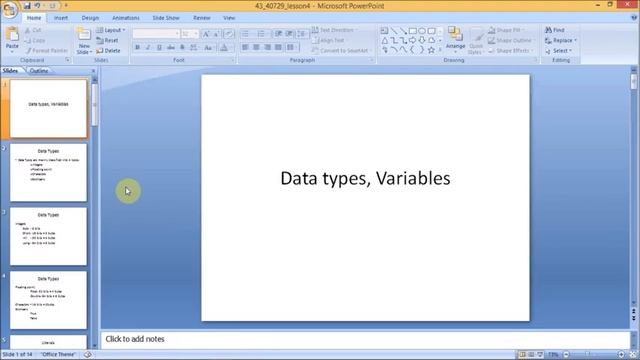
Task: Open the Arrange options
Action: (456, 40)
